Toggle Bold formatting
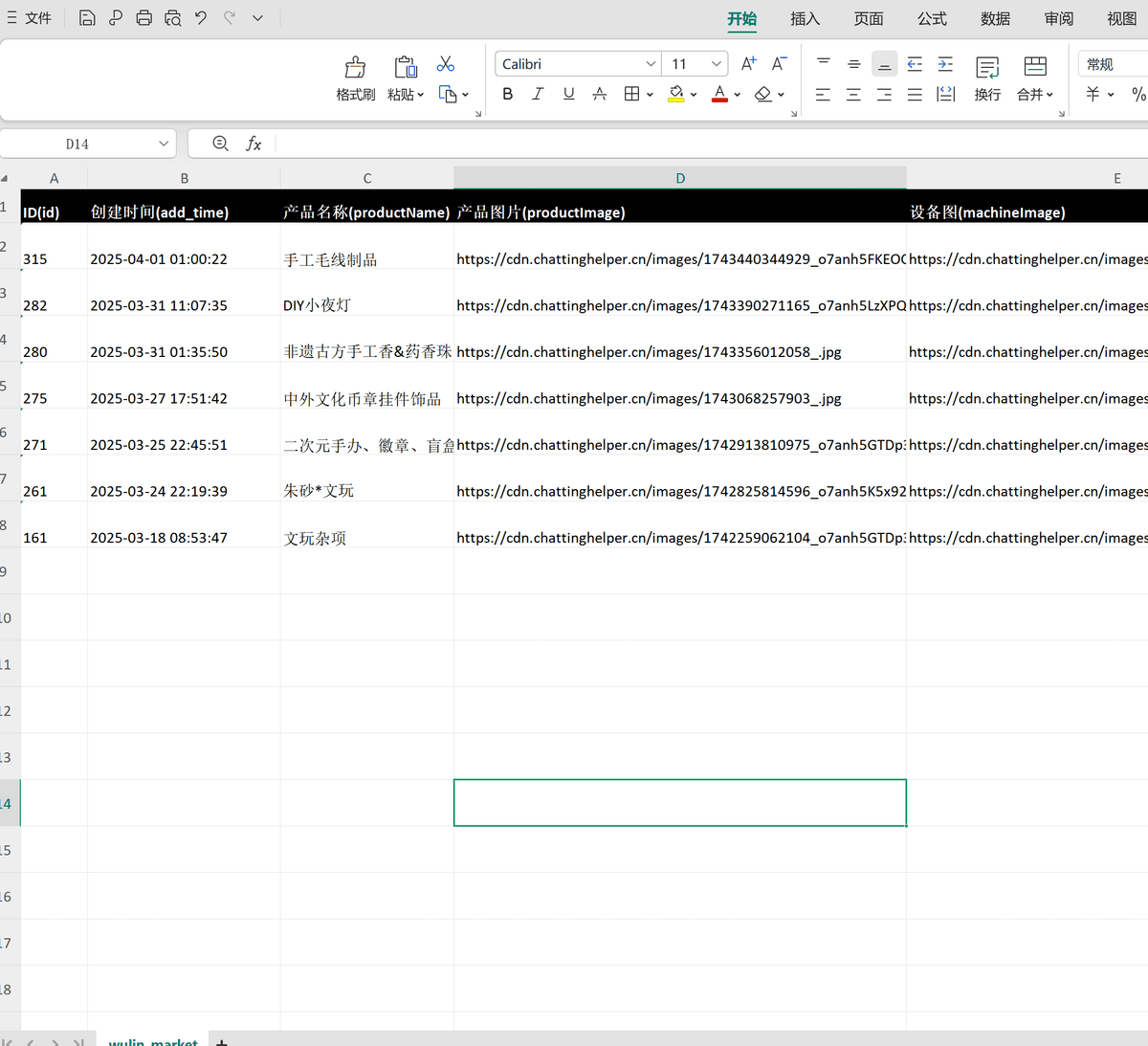Screen dimensions: 1148x1046 pos(507,94)
